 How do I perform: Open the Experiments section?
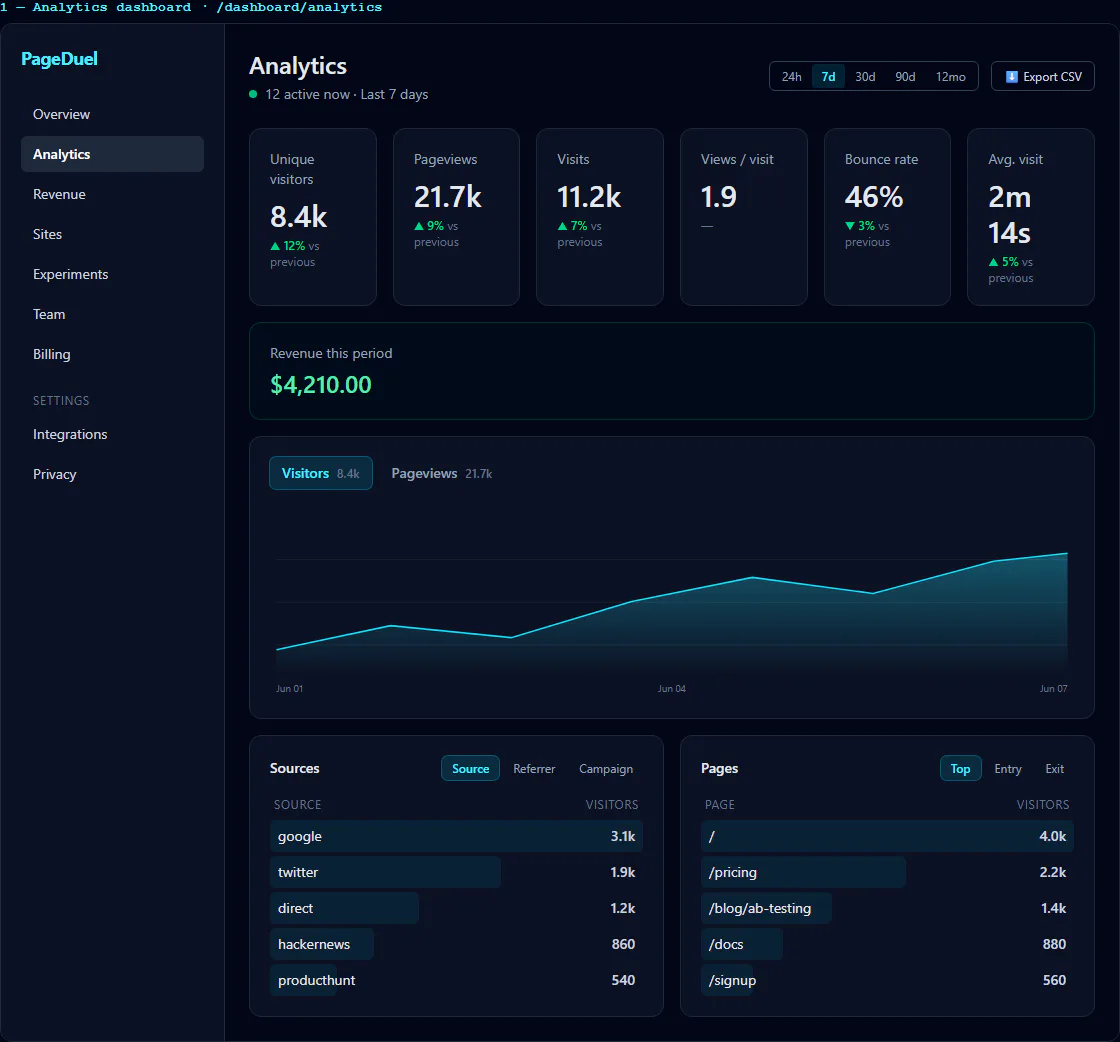click(x=112, y=274)
